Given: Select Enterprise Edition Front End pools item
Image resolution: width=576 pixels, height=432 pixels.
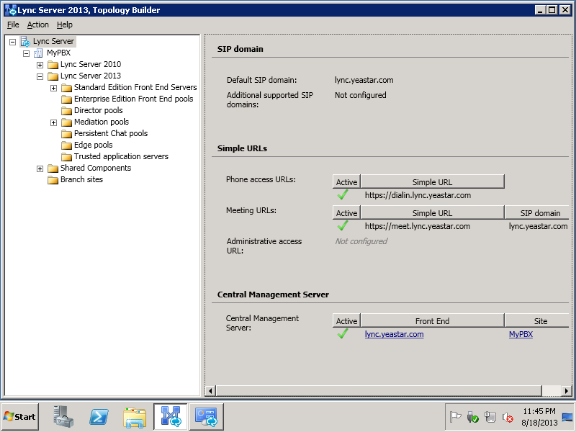Looking at the screenshot, I should click(x=134, y=99).
